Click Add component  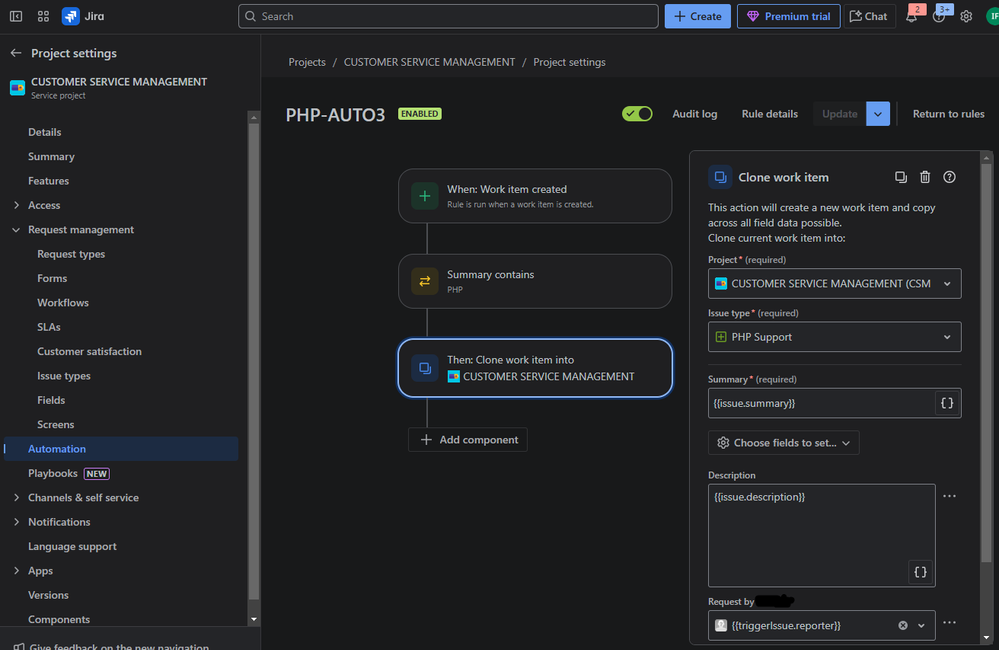(x=468, y=440)
